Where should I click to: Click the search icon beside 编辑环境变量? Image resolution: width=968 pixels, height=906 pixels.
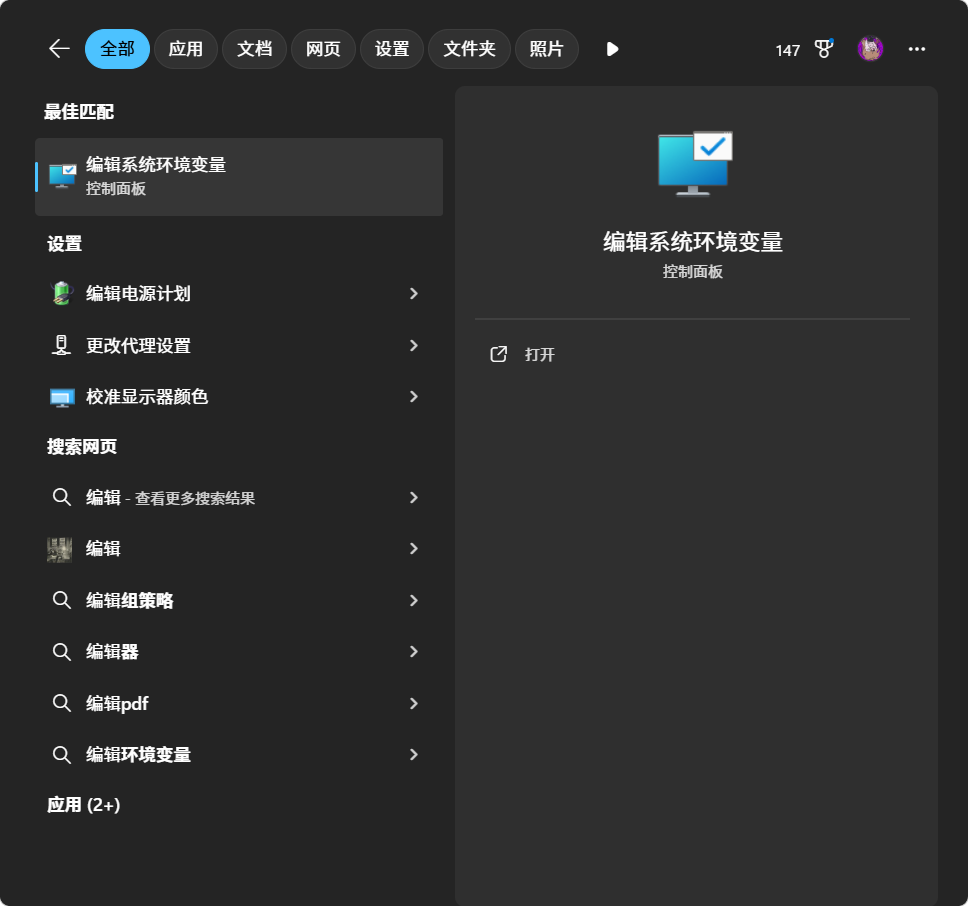pyautogui.click(x=61, y=755)
